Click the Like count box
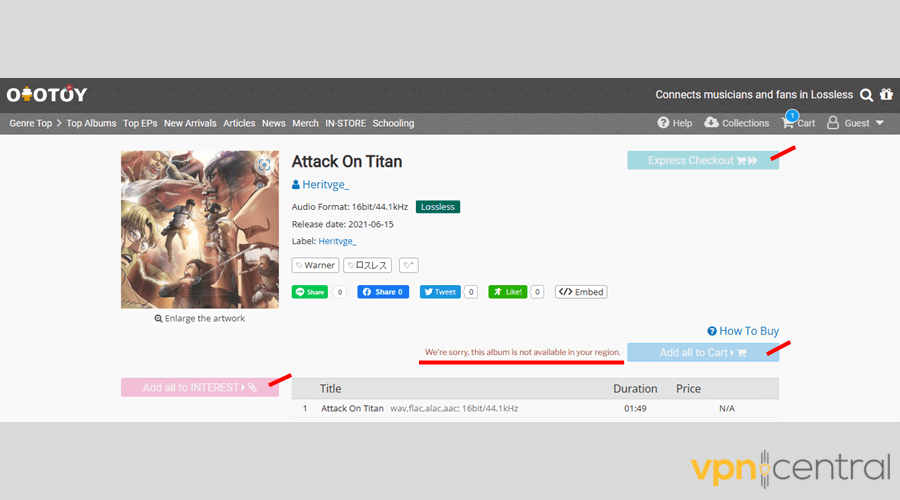This screenshot has width=900, height=500. tap(537, 292)
